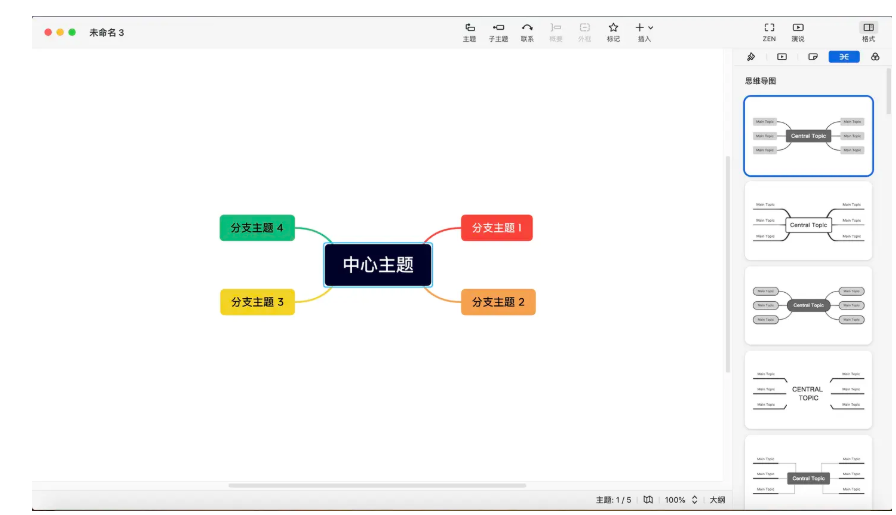
Task: Click the green 分支主题 4 node
Action: click(257, 228)
